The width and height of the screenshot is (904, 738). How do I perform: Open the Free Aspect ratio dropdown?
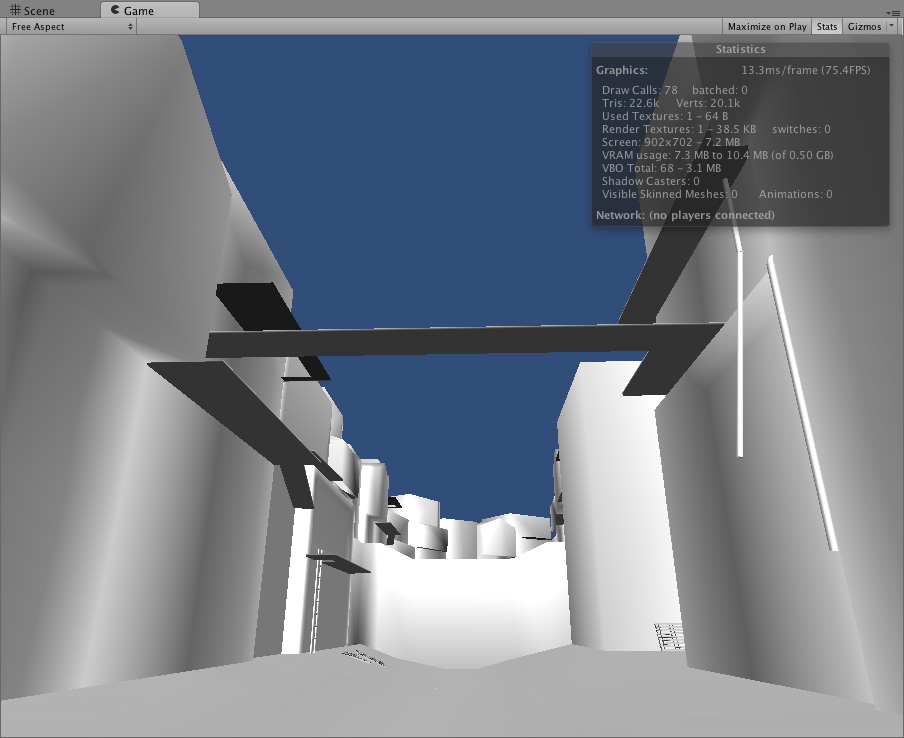click(x=72, y=27)
